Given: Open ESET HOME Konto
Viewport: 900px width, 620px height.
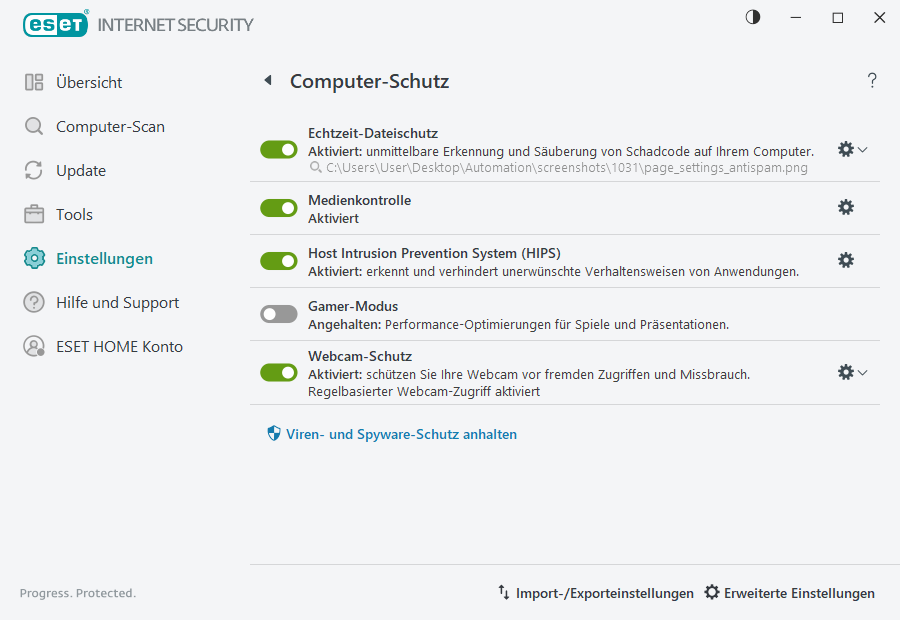Looking at the screenshot, I should [34, 346].
